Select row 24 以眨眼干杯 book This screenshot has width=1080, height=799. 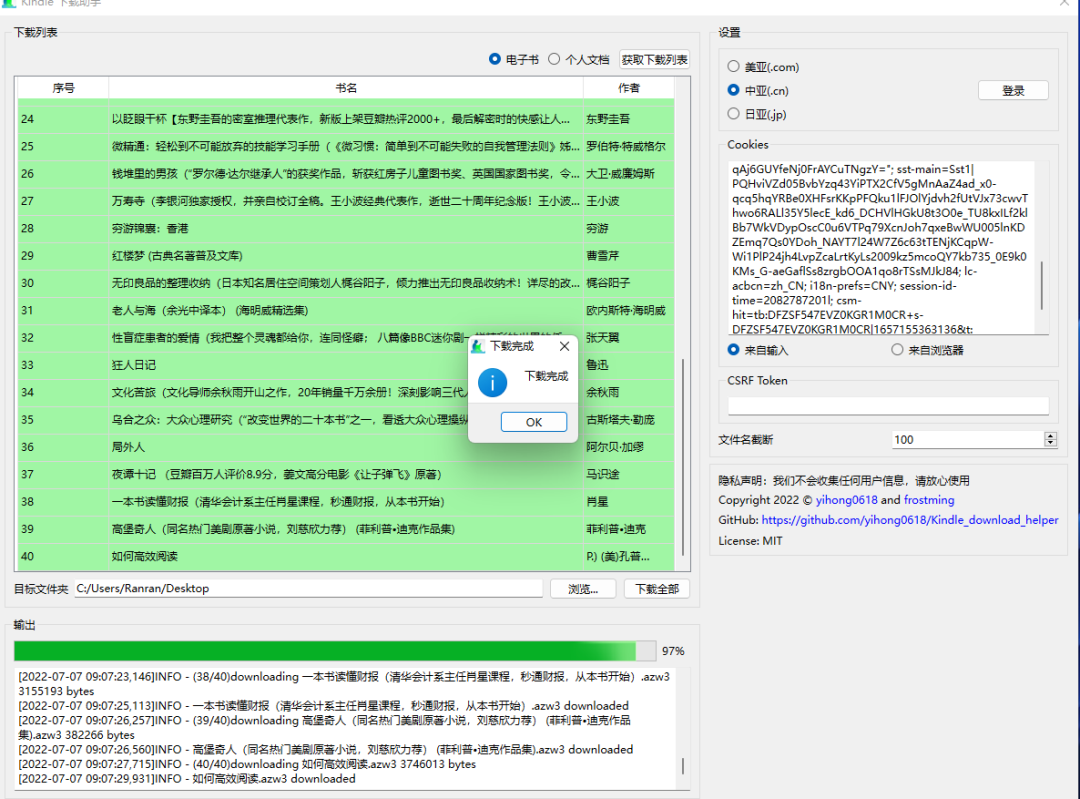pos(346,118)
